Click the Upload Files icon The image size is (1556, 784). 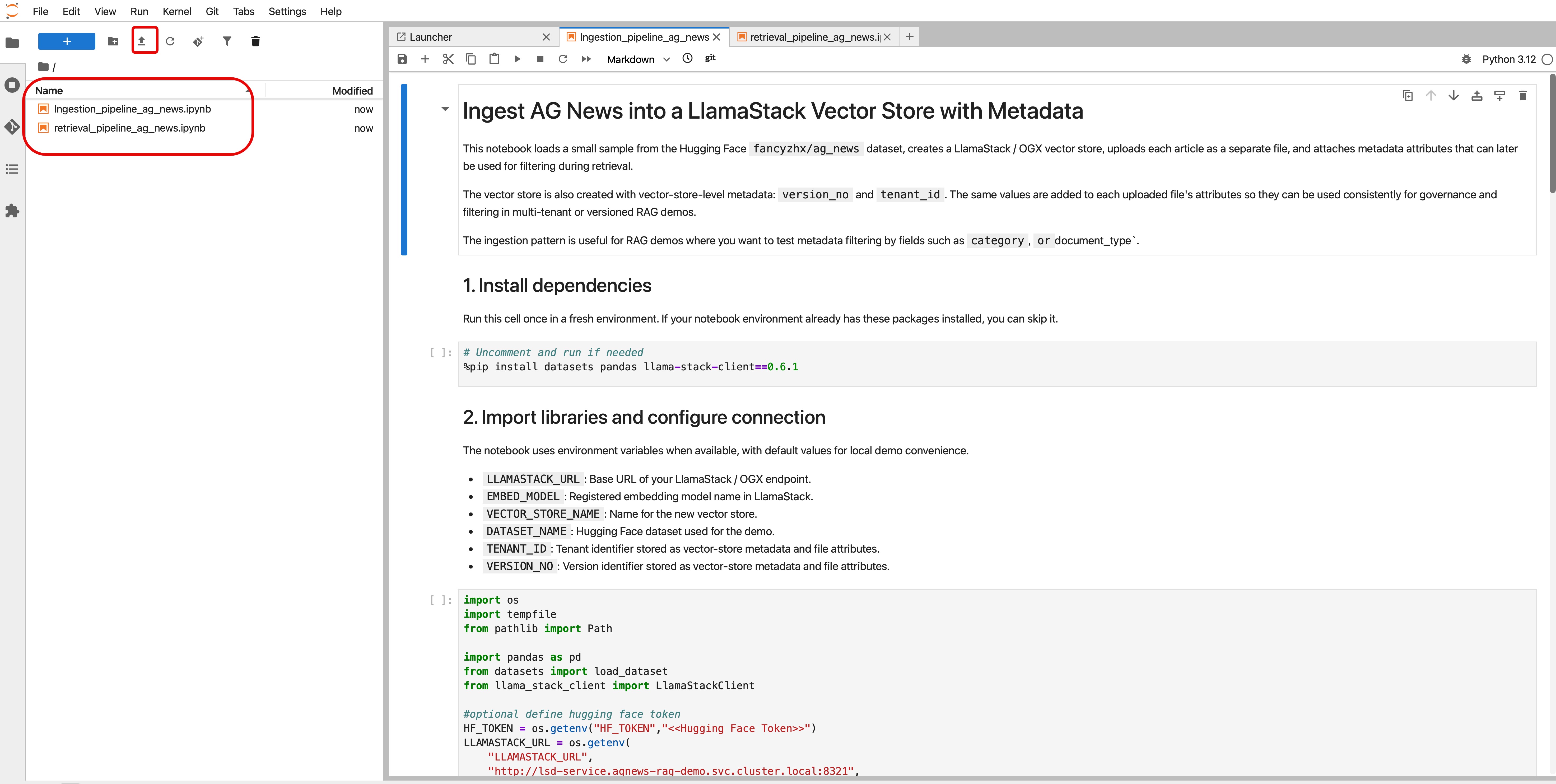pos(141,41)
